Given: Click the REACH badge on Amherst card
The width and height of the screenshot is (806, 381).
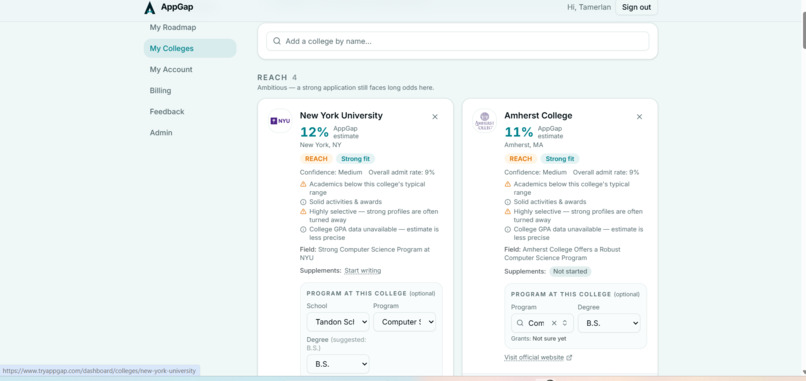Looking at the screenshot, I should click(521, 159).
